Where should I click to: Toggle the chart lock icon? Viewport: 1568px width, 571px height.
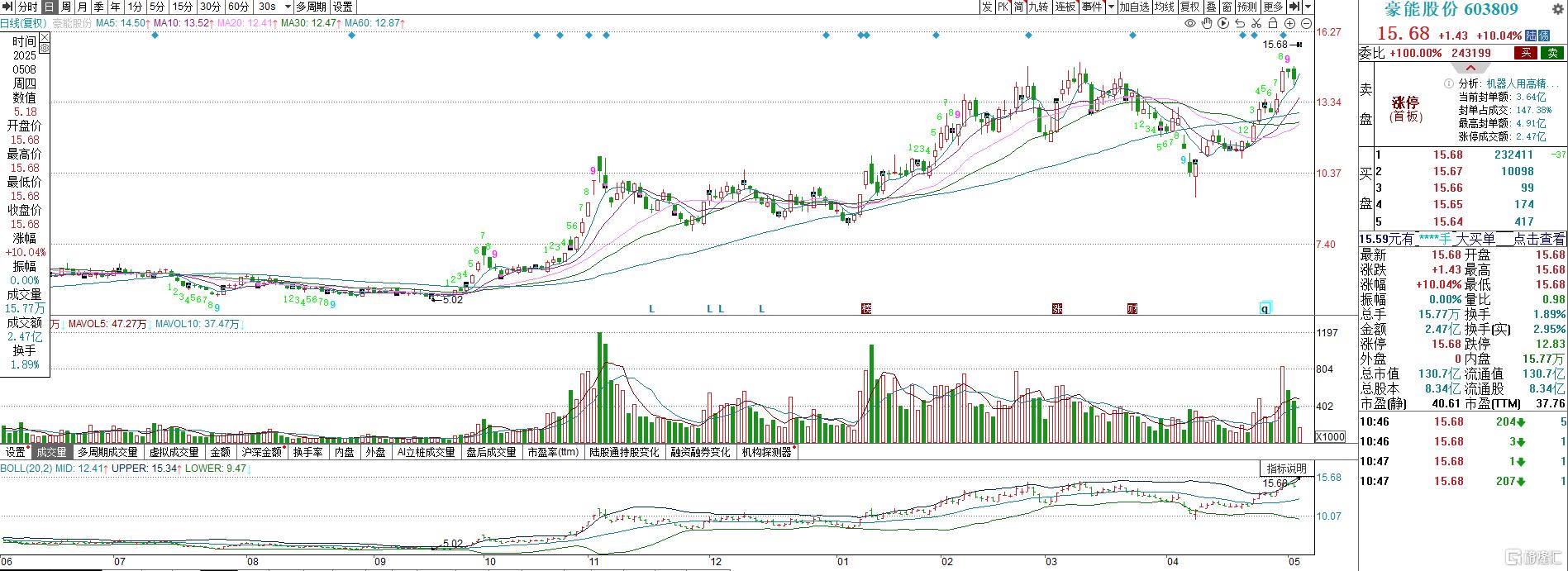[1273, 23]
